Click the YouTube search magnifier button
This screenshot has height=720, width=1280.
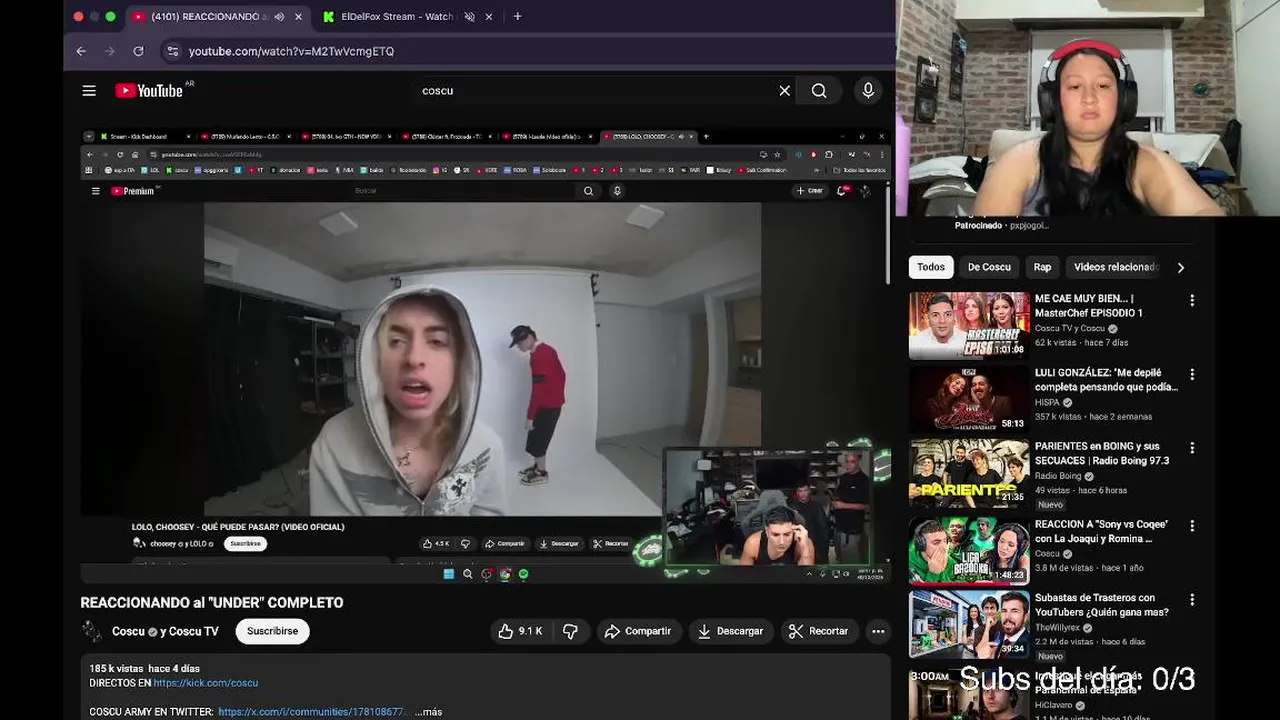[x=819, y=91]
